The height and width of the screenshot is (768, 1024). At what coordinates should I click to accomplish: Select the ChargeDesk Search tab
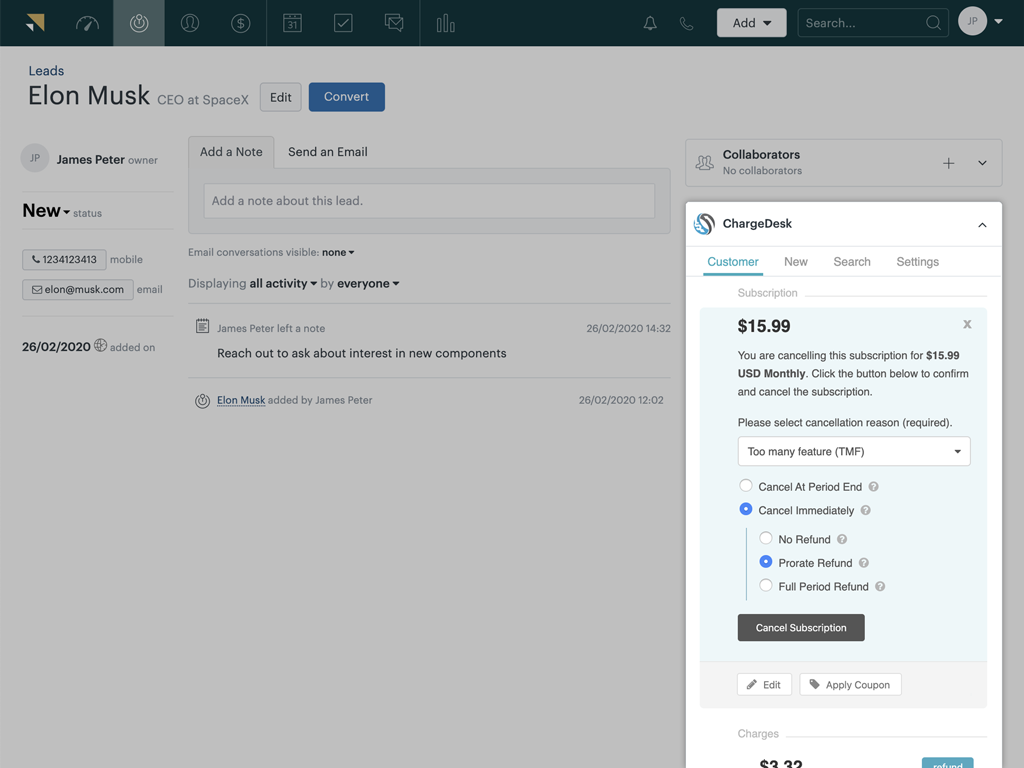[852, 262]
